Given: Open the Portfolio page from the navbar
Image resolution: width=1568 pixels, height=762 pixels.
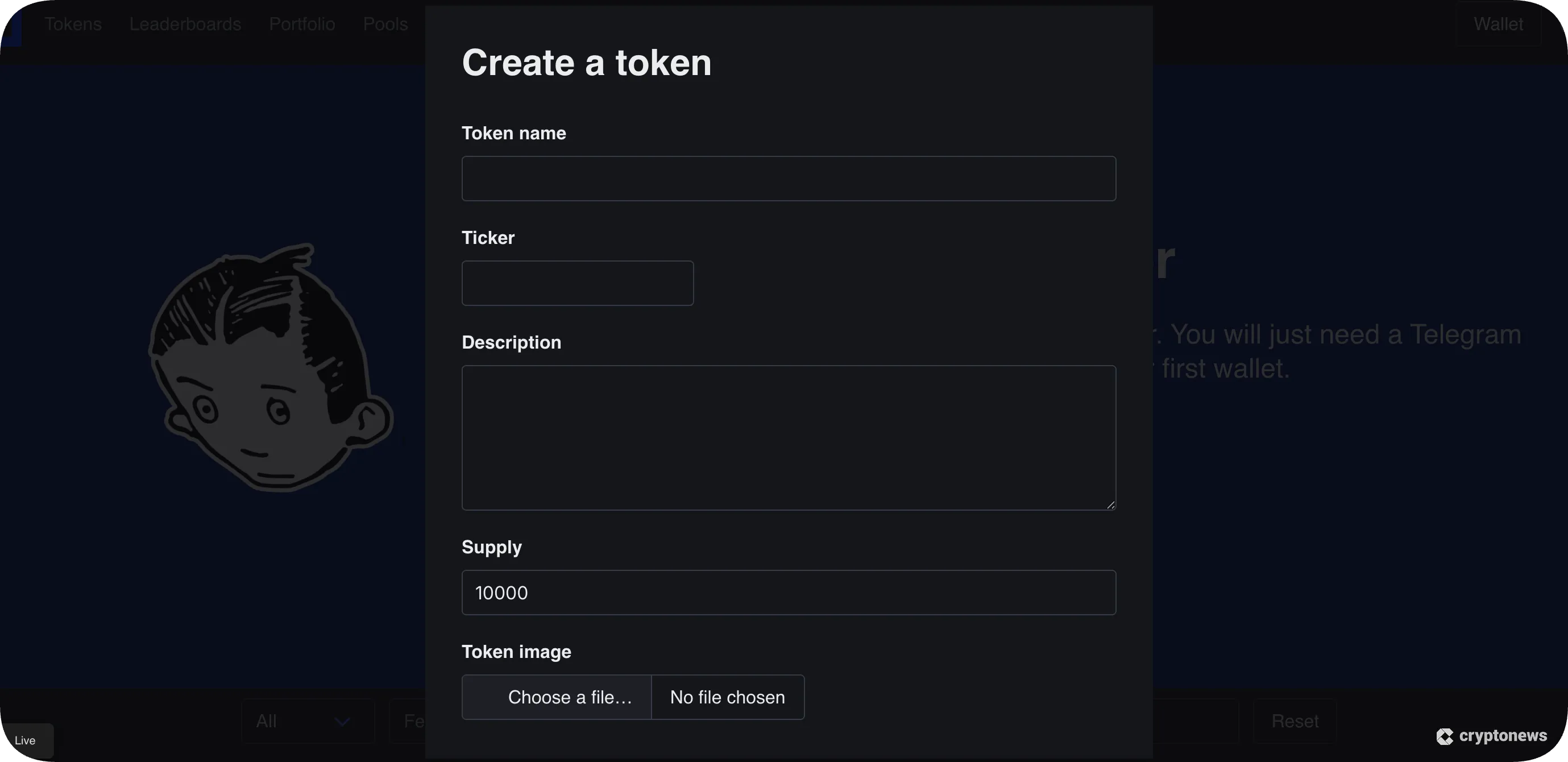Looking at the screenshot, I should click(x=301, y=24).
